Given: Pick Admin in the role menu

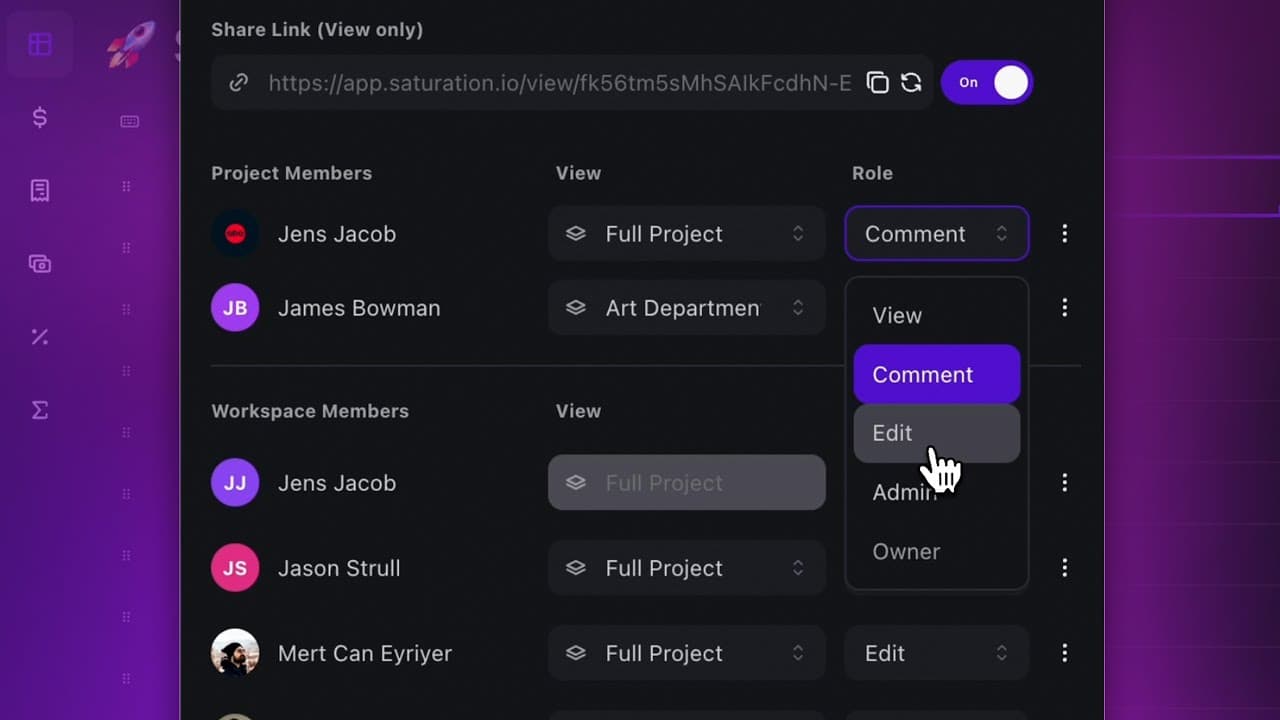Looking at the screenshot, I should coord(937,492).
